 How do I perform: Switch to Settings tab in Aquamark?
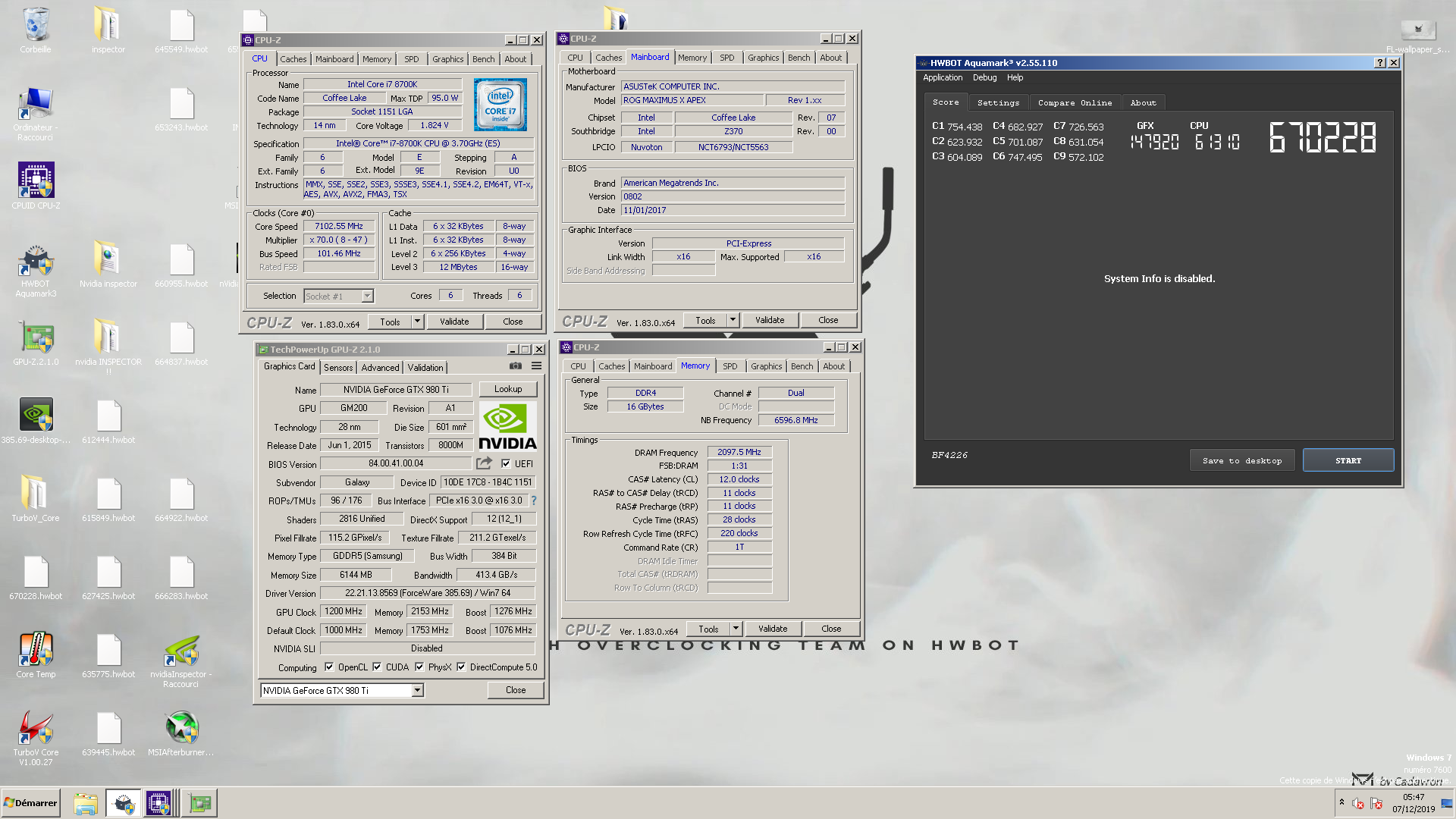[x=998, y=102]
